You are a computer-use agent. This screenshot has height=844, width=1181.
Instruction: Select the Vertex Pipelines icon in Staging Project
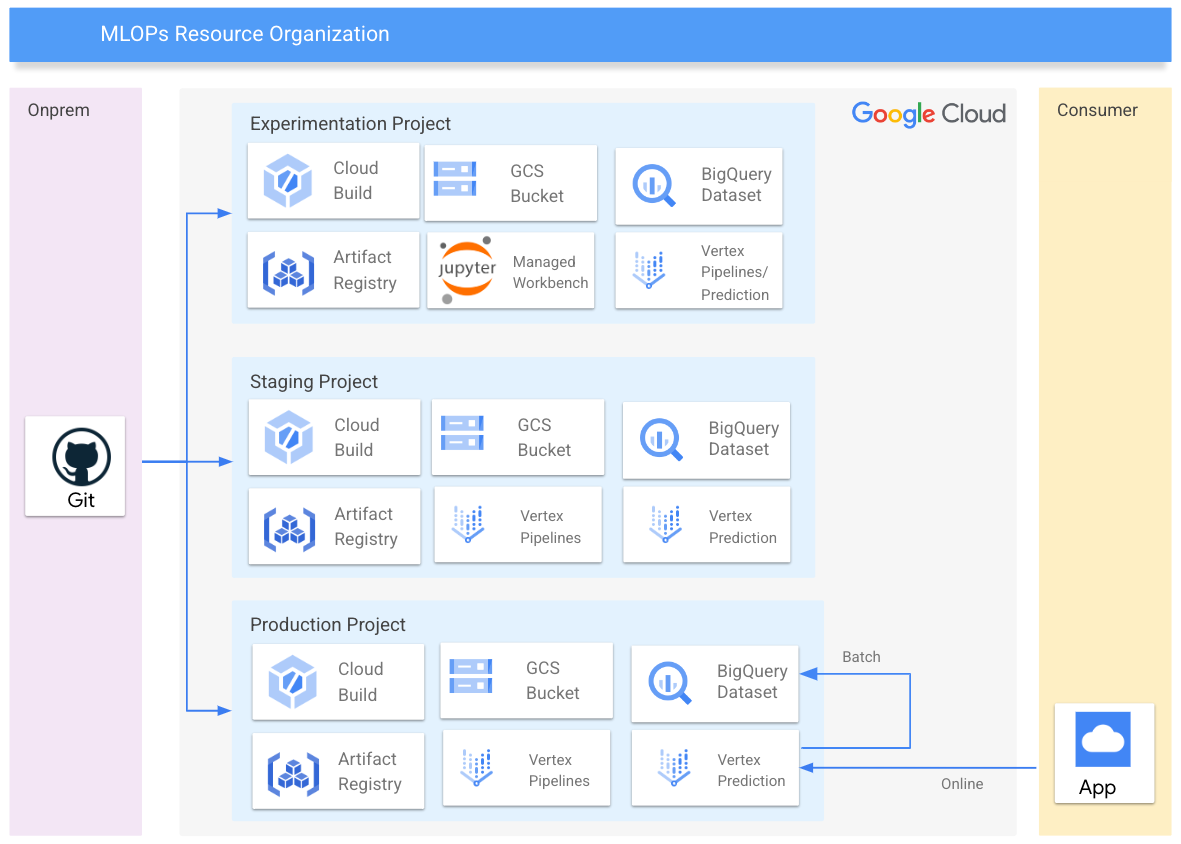pyautogui.click(x=469, y=524)
